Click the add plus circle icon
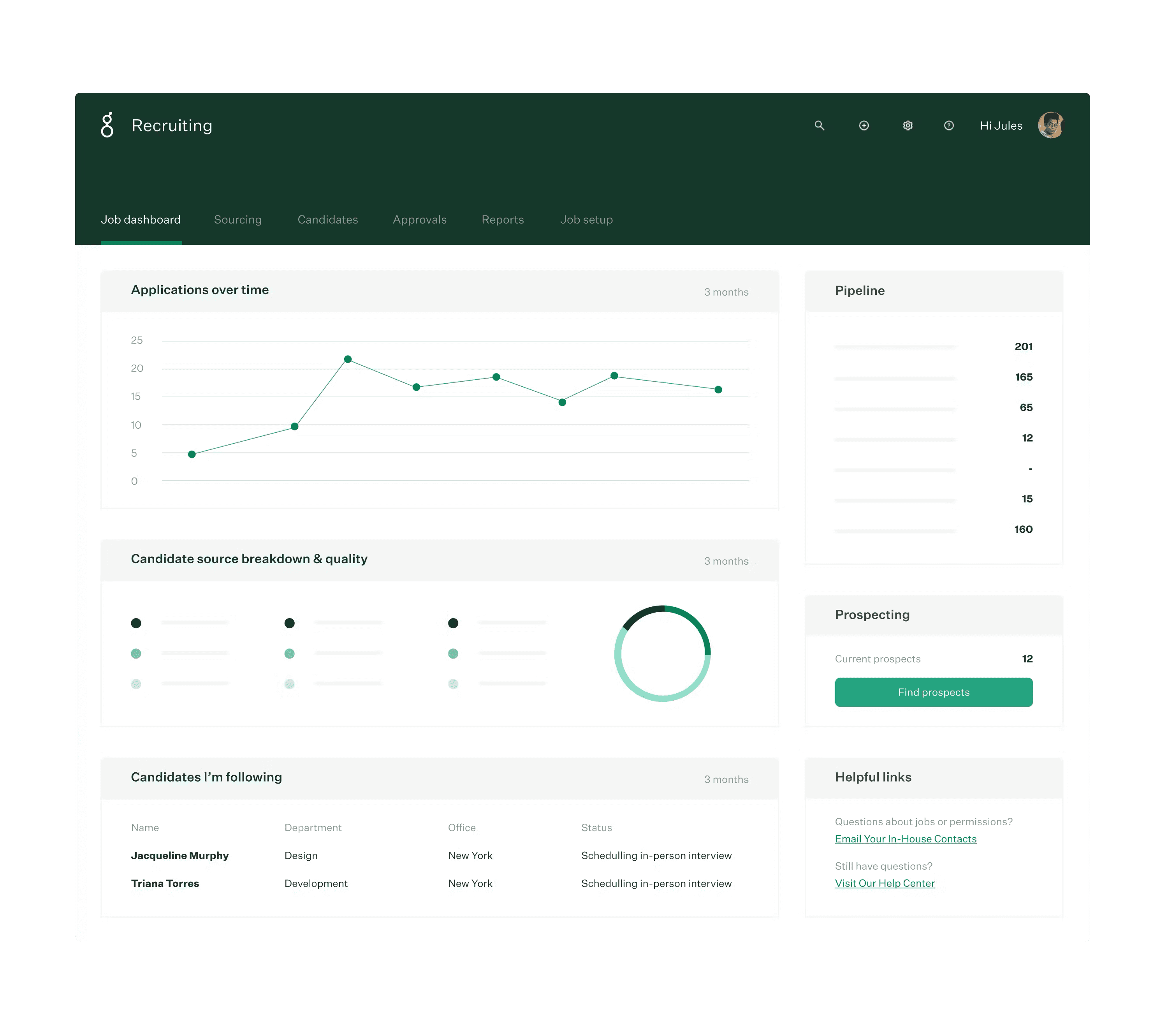Screen dimensions: 1168x1036 pyautogui.click(x=864, y=125)
